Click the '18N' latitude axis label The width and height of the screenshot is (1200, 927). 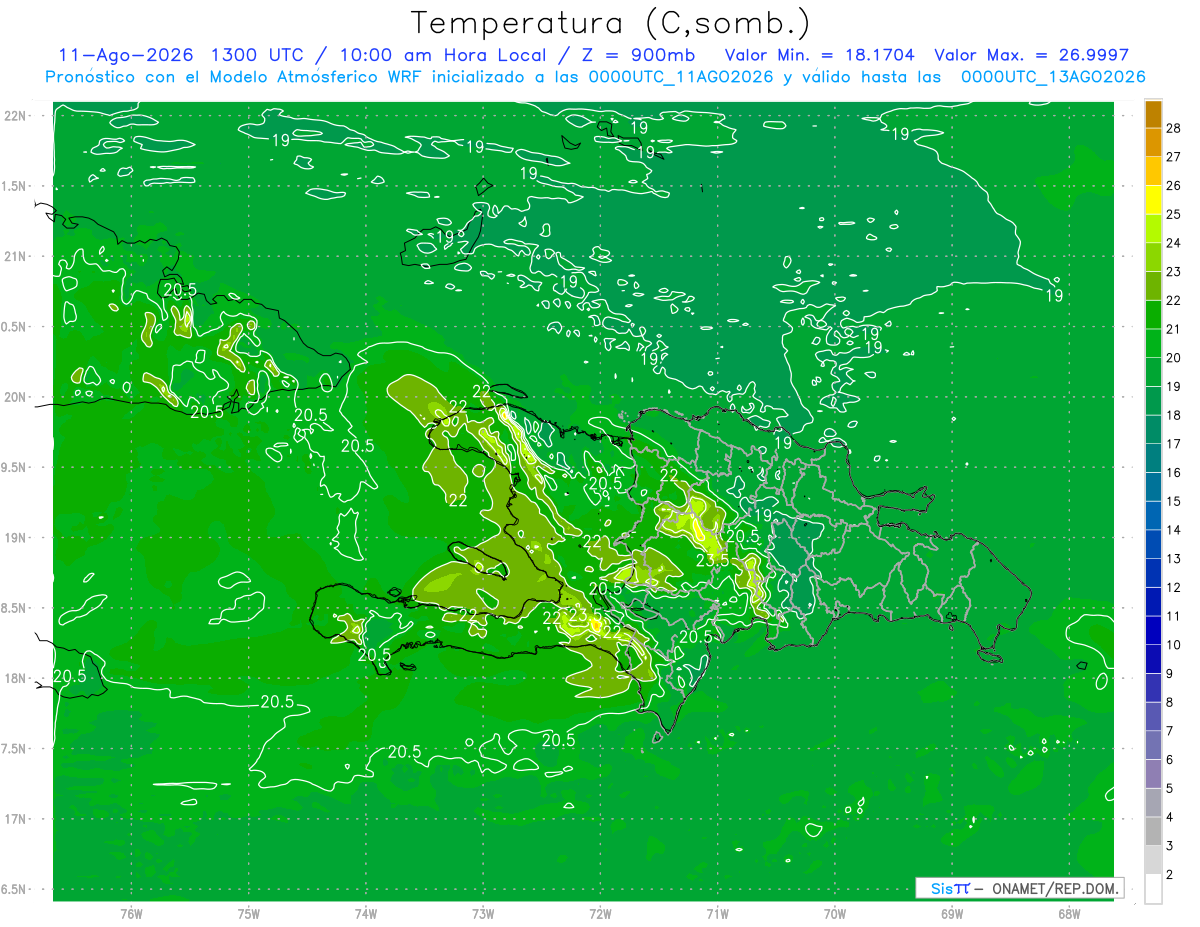point(15,678)
